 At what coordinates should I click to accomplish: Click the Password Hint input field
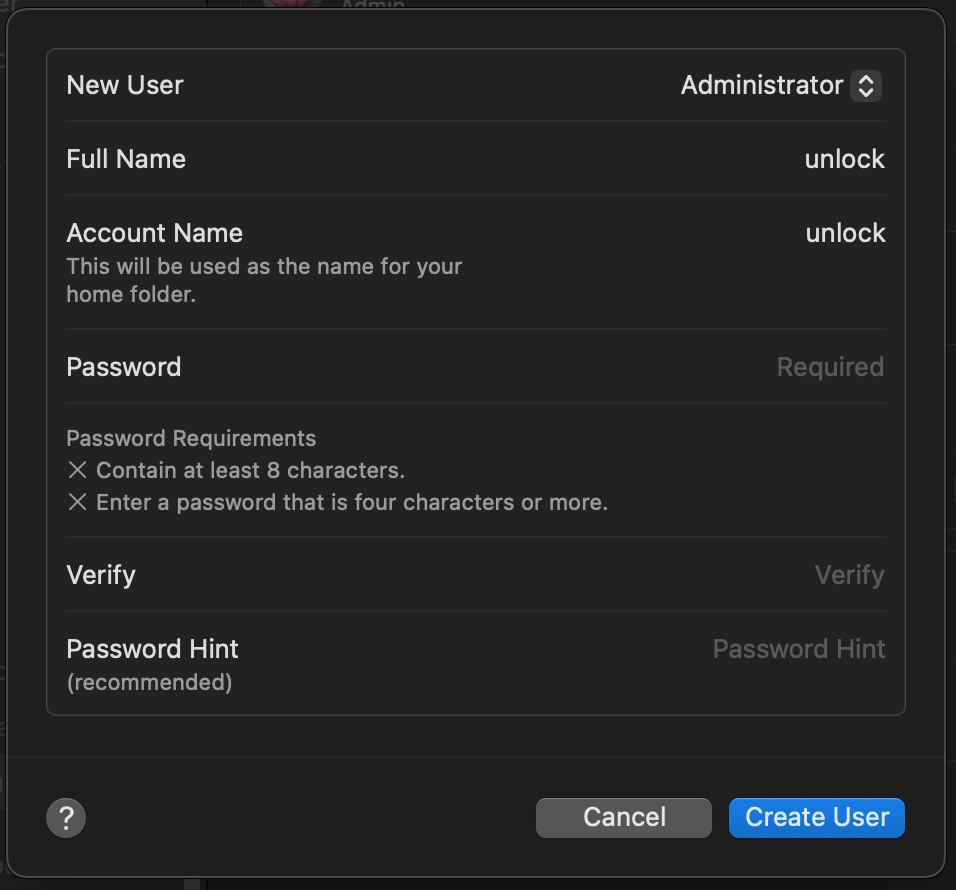[x=798, y=649]
